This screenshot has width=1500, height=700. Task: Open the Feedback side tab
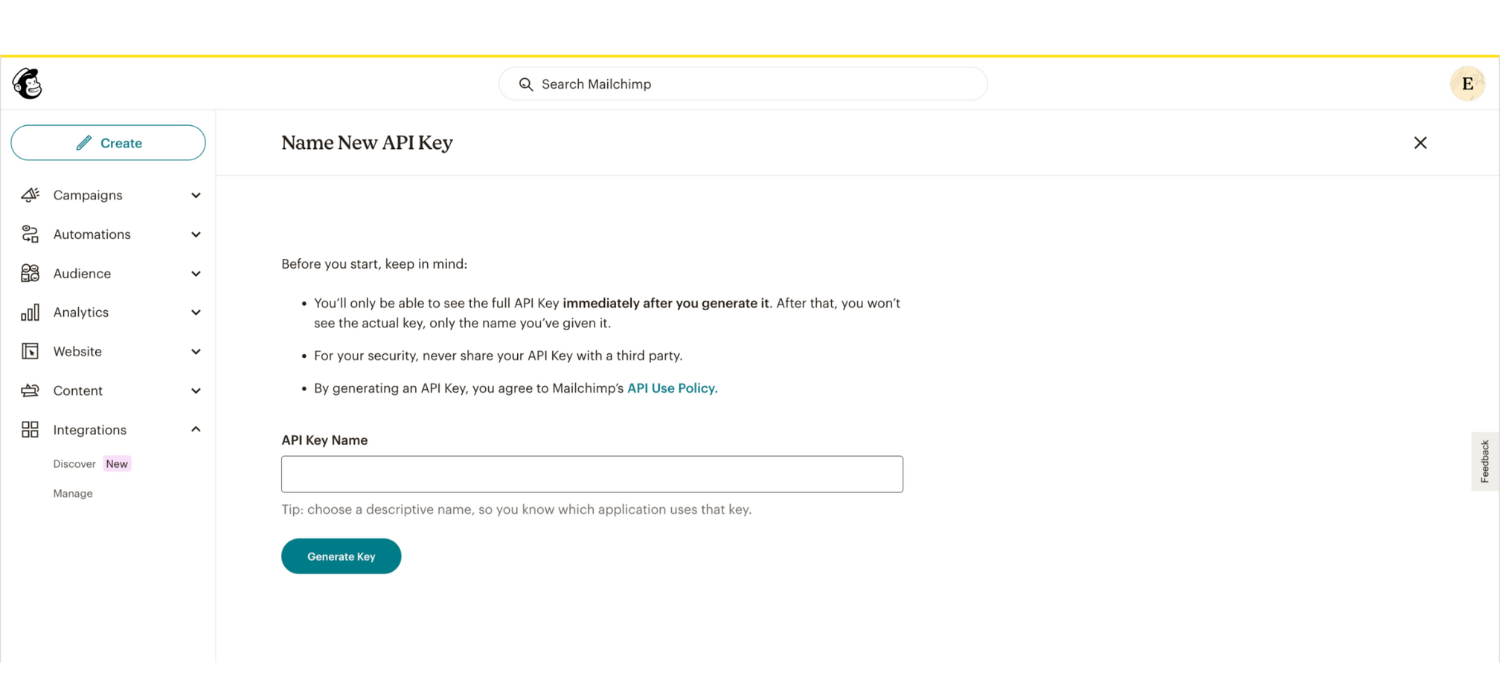pyautogui.click(x=1485, y=461)
